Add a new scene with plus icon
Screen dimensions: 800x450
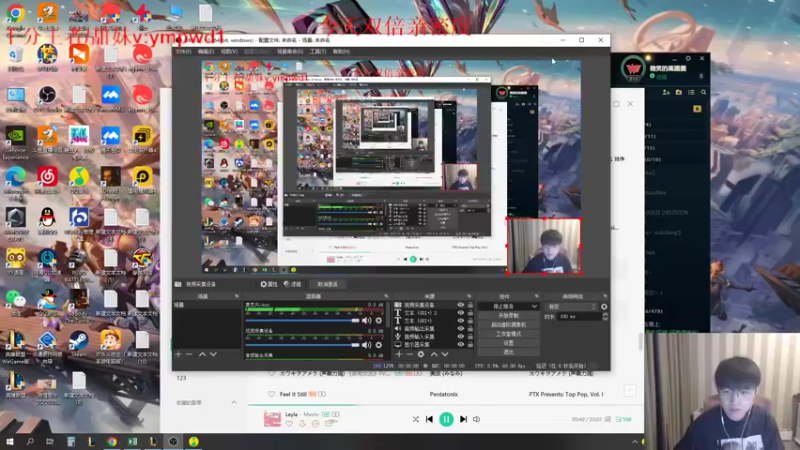click(x=178, y=354)
